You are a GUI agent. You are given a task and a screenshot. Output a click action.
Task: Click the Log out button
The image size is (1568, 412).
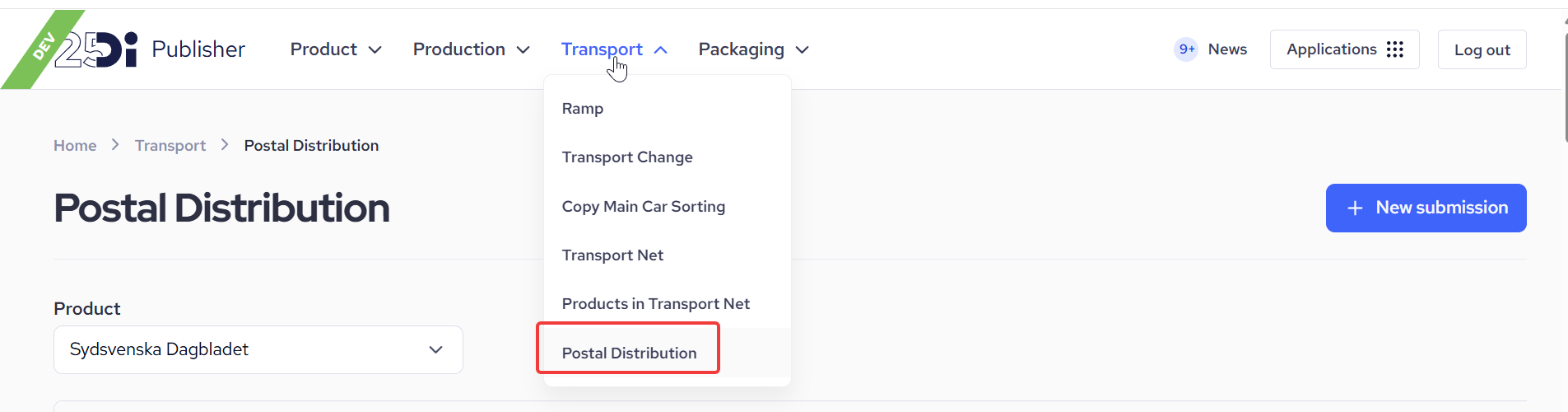(1482, 49)
